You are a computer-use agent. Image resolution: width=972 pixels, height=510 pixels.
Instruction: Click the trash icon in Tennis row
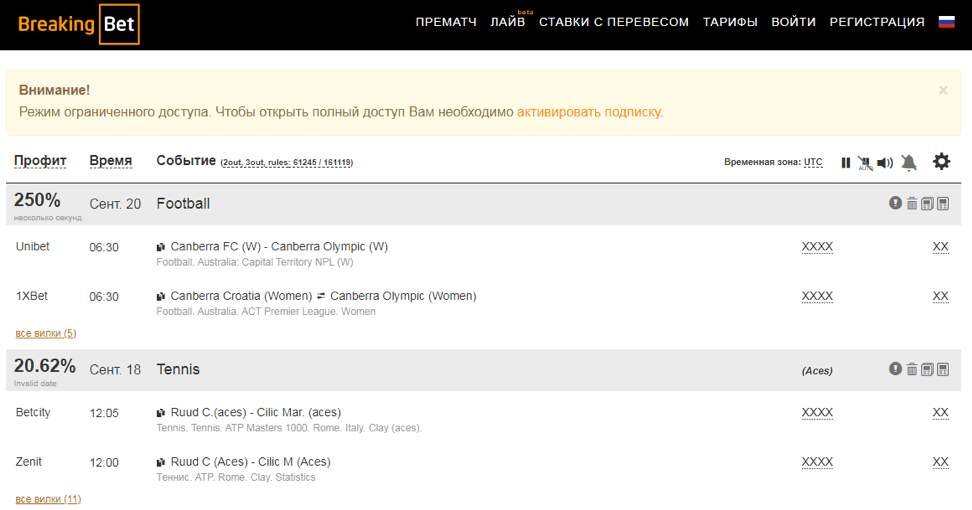coord(912,369)
